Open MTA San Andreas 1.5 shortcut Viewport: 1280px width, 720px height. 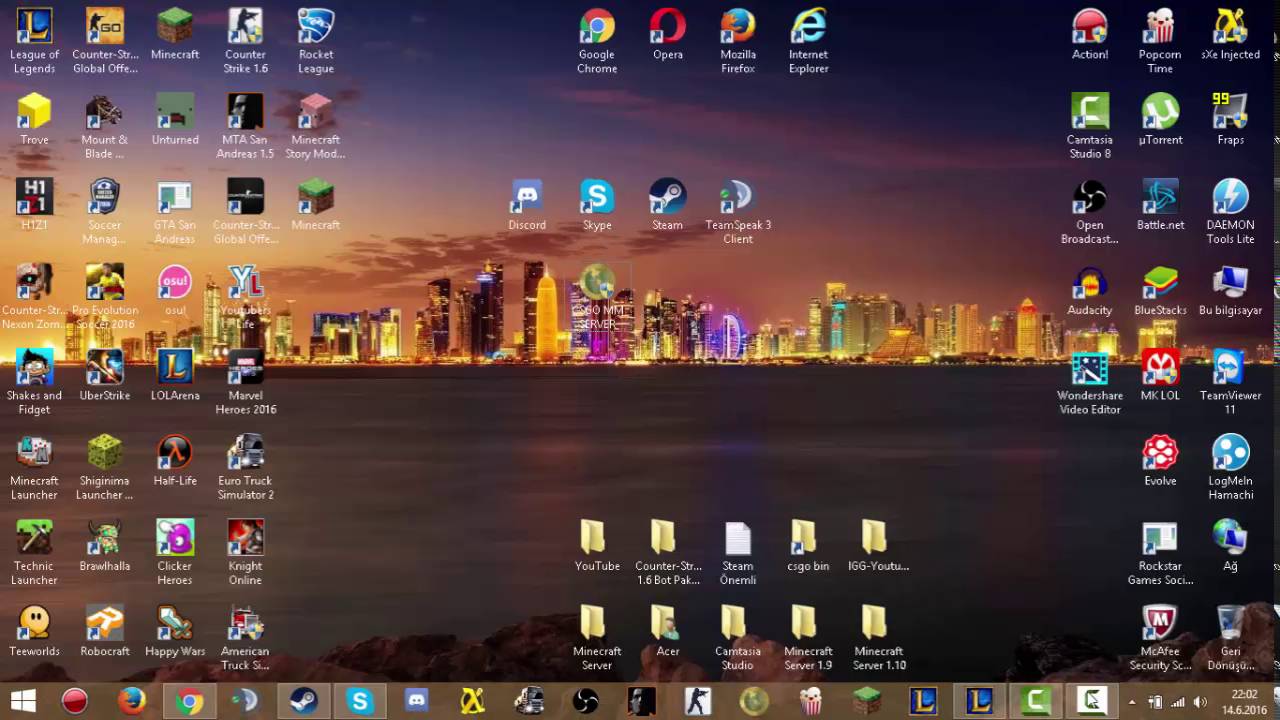point(245,126)
